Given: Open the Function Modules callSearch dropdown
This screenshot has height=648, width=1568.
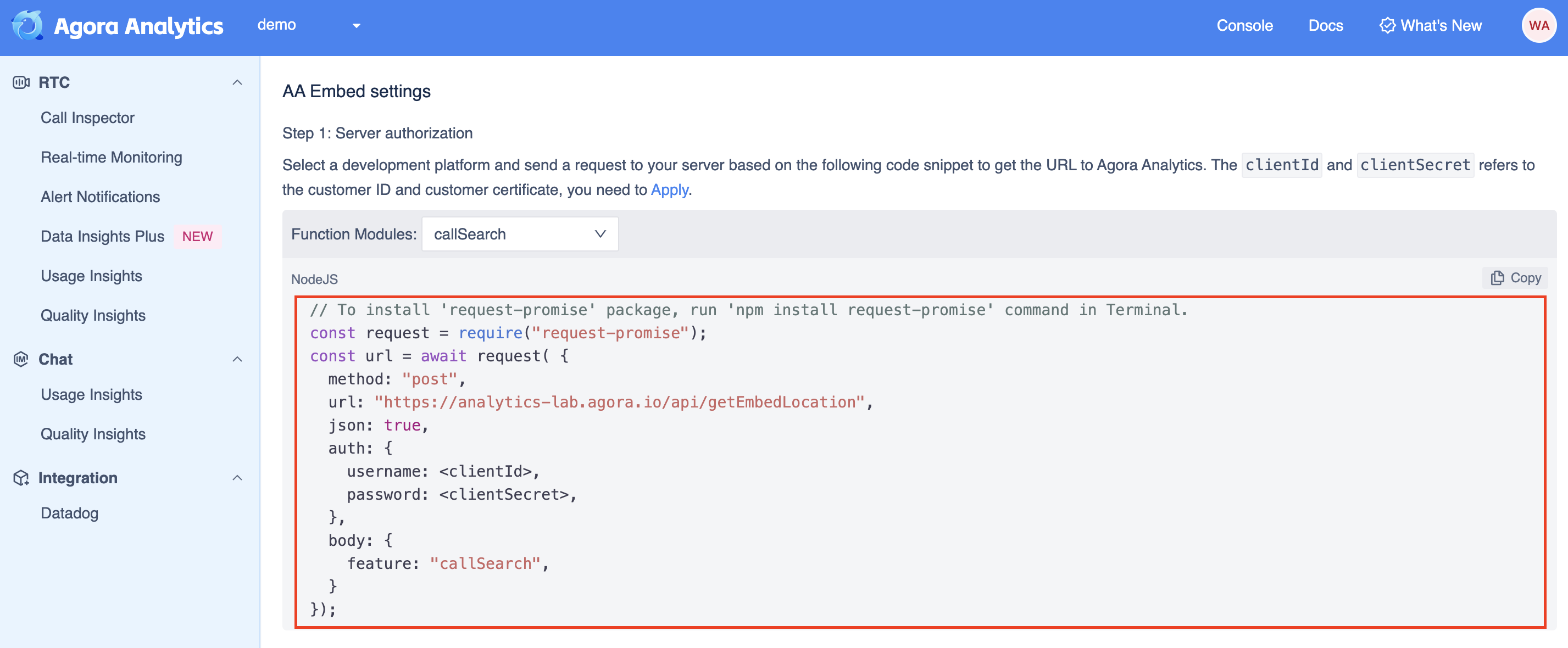Looking at the screenshot, I should click(520, 234).
